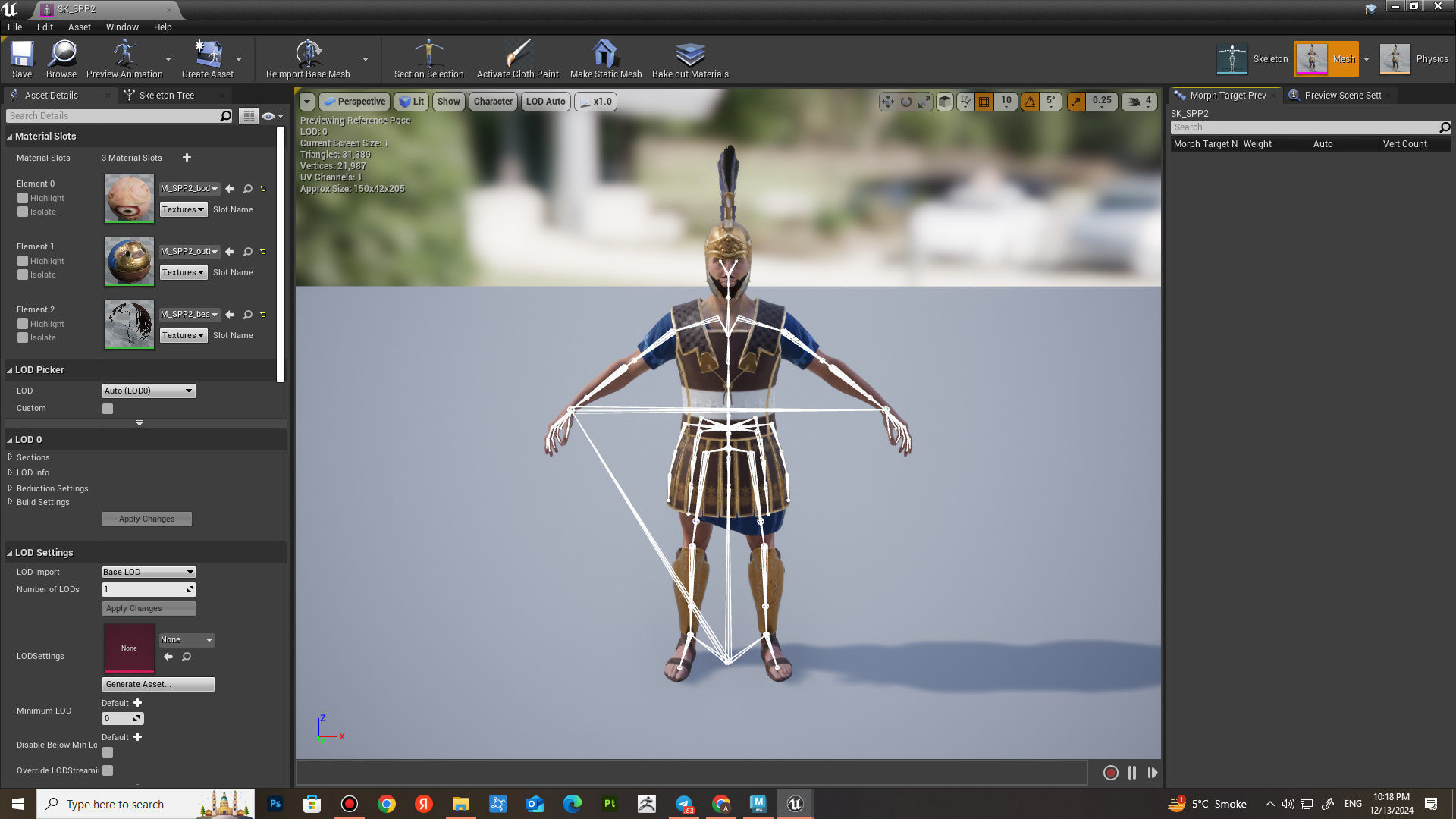Open LOD Import dropdown
This screenshot has width=1456, height=819.
[149, 572]
